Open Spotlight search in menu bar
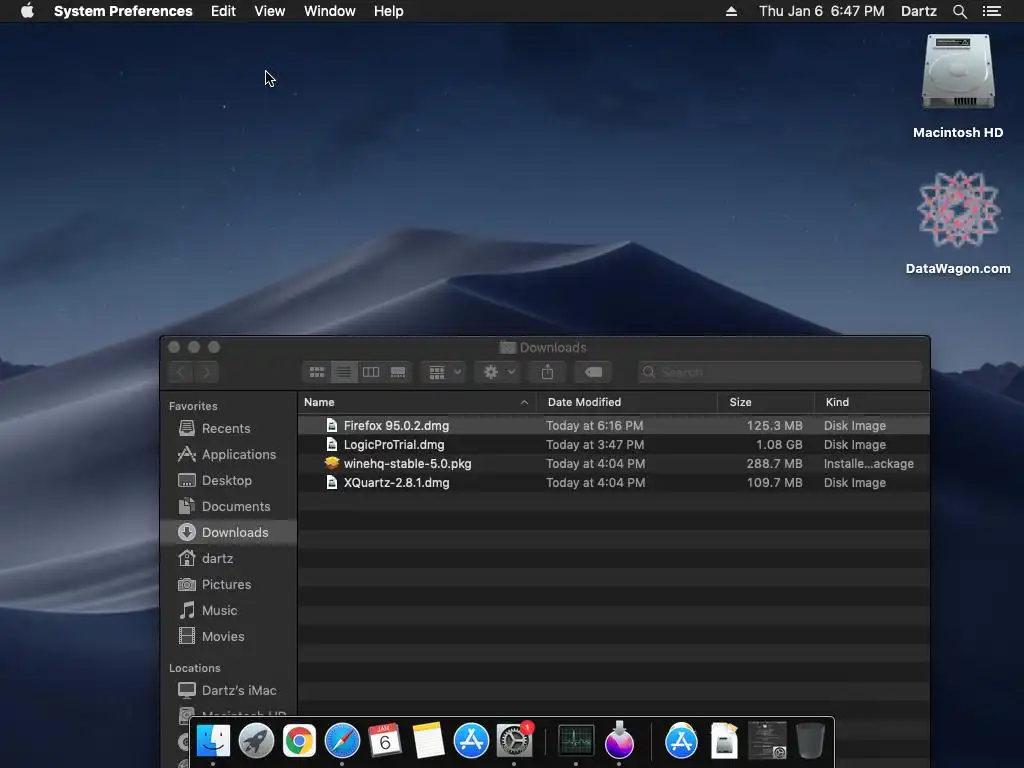Image resolution: width=1024 pixels, height=768 pixels. 959,11
